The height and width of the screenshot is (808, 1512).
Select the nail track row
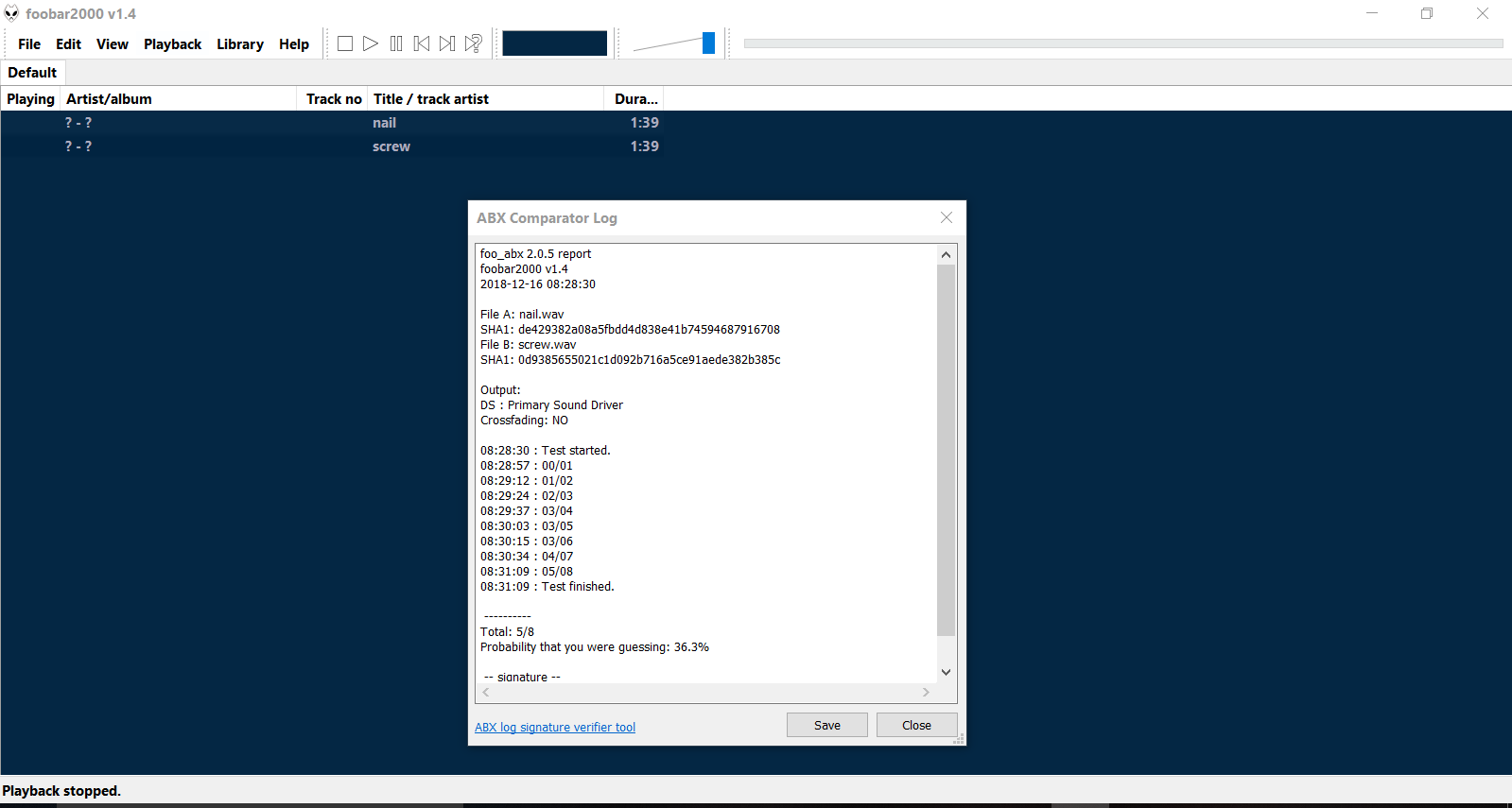tap(331, 123)
